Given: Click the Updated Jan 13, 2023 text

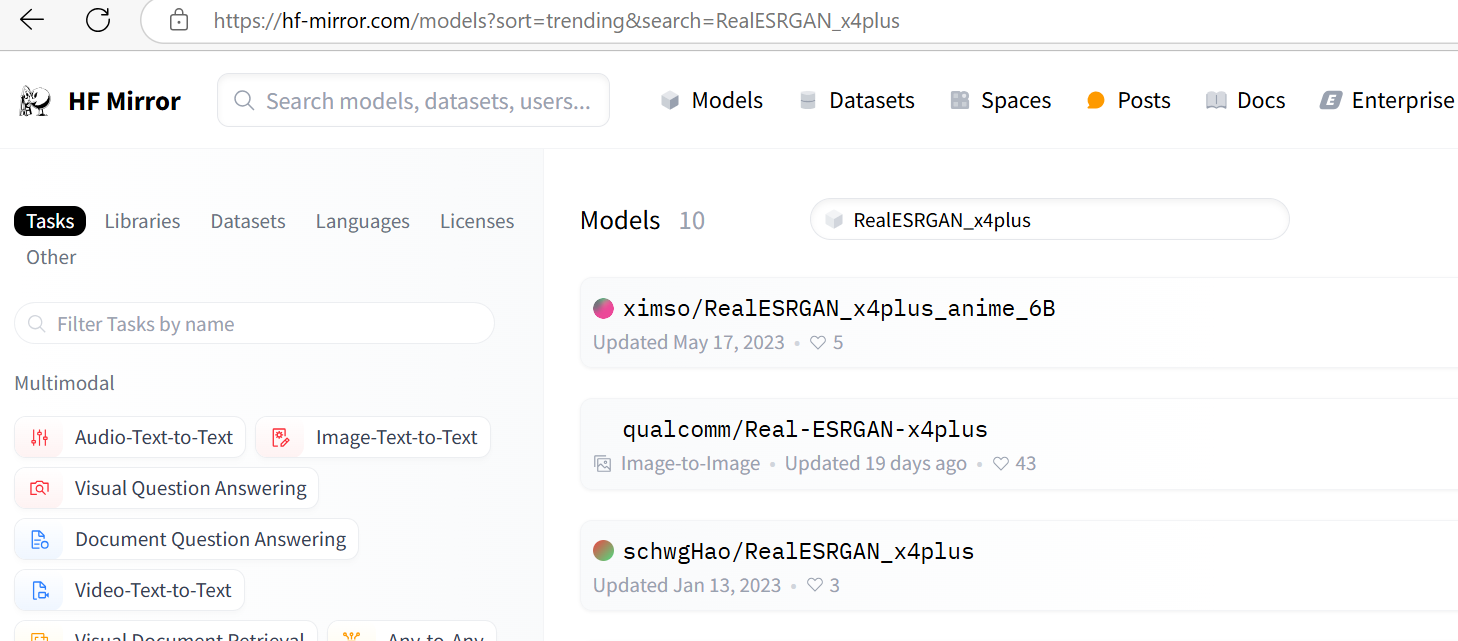Looking at the screenshot, I should pos(687,586).
